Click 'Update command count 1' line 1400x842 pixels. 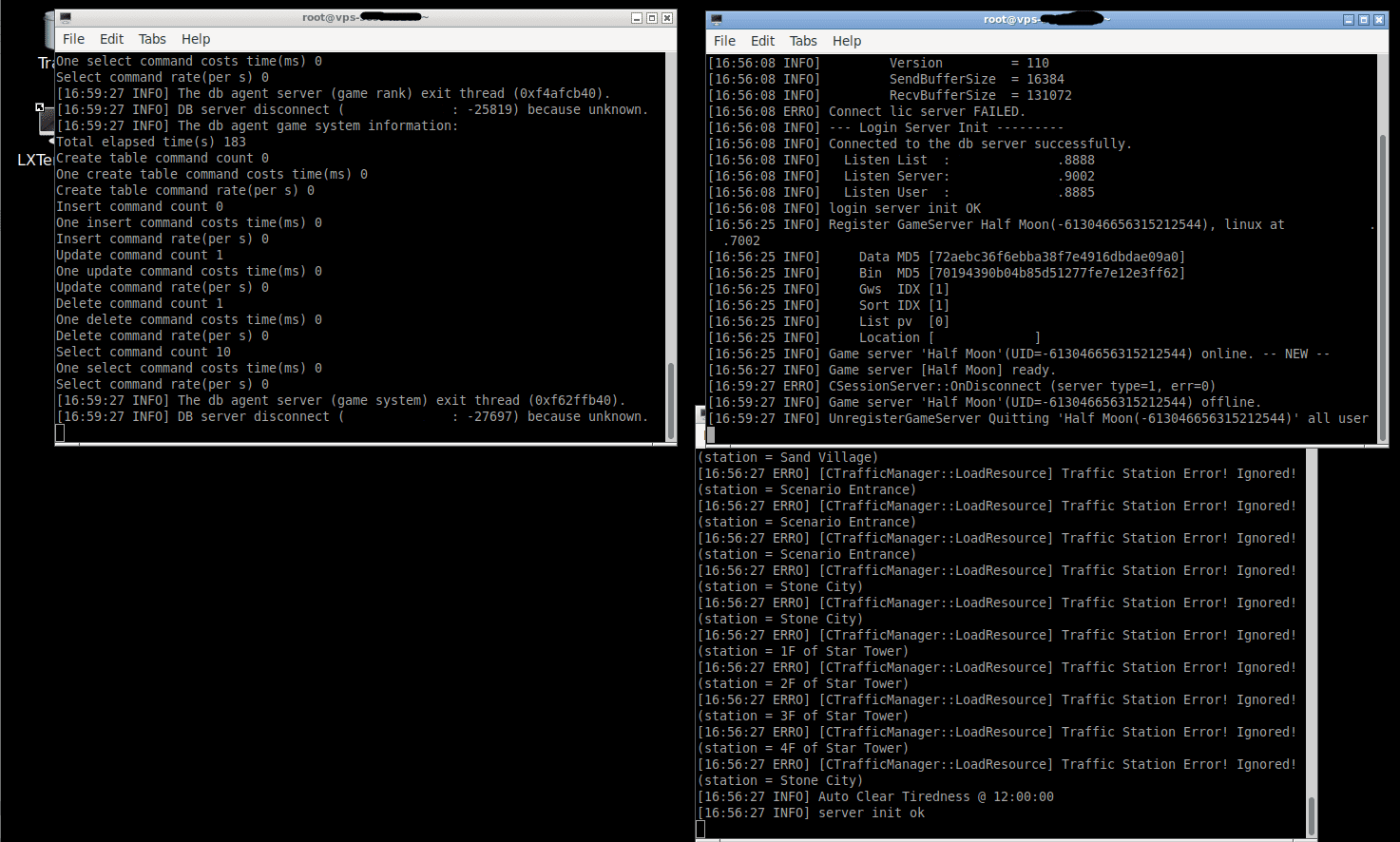(140, 255)
